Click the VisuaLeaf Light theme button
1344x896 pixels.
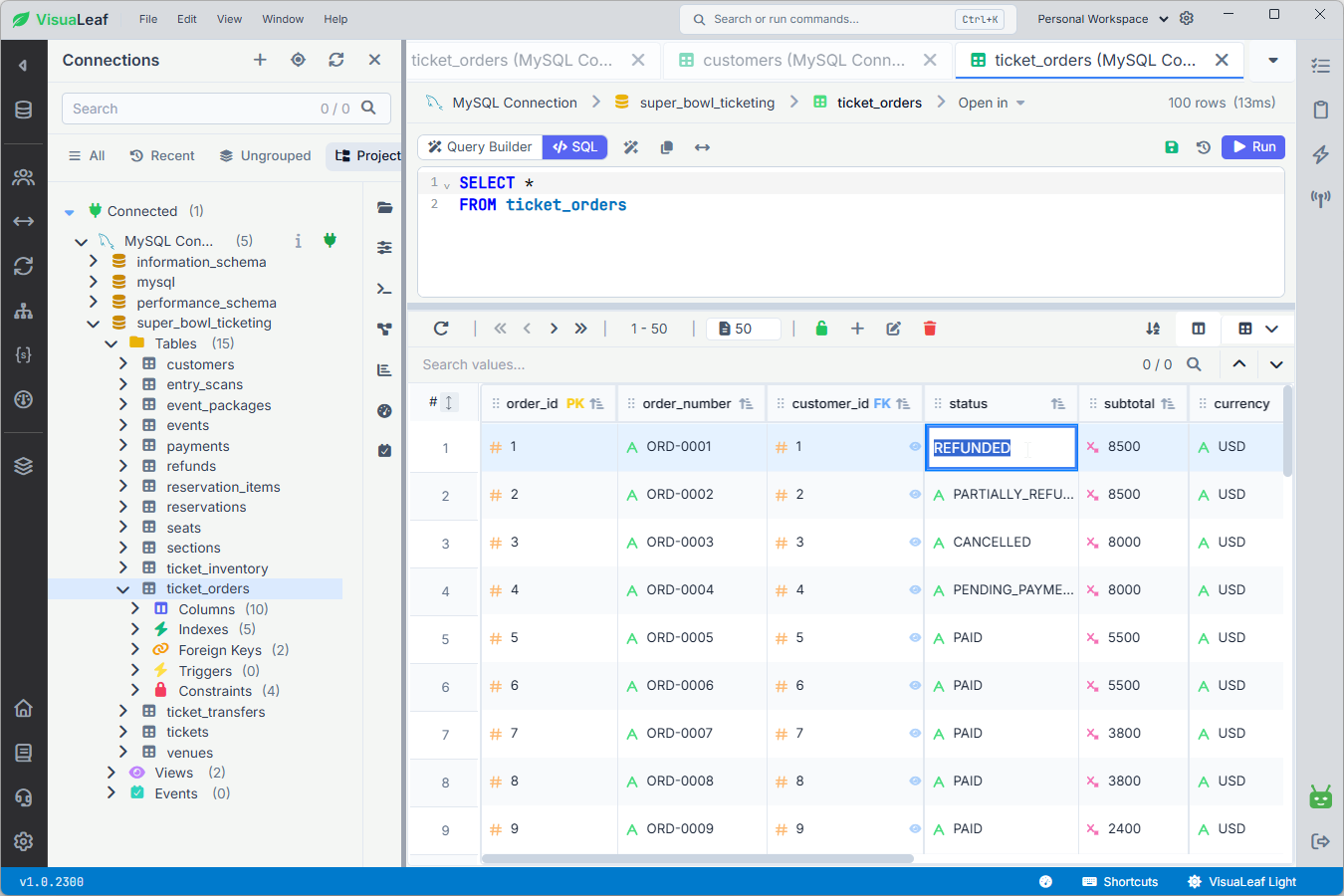pos(1242,882)
